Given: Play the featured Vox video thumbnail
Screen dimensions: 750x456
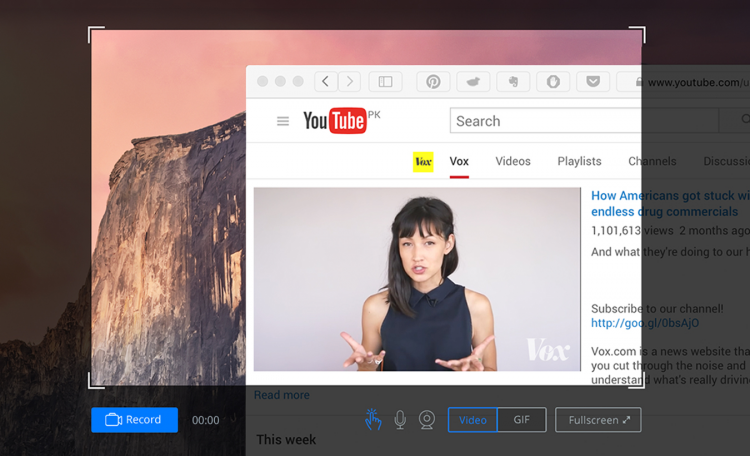Looking at the screenshot, I should (417, 279).
